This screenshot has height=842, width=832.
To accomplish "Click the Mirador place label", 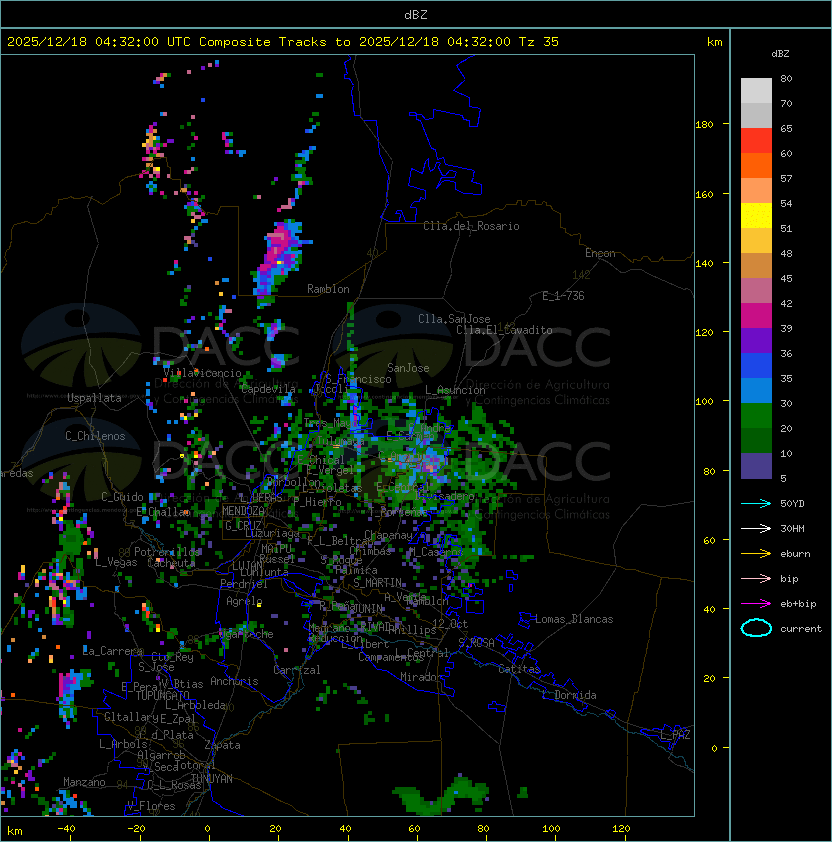I will 421,677.
